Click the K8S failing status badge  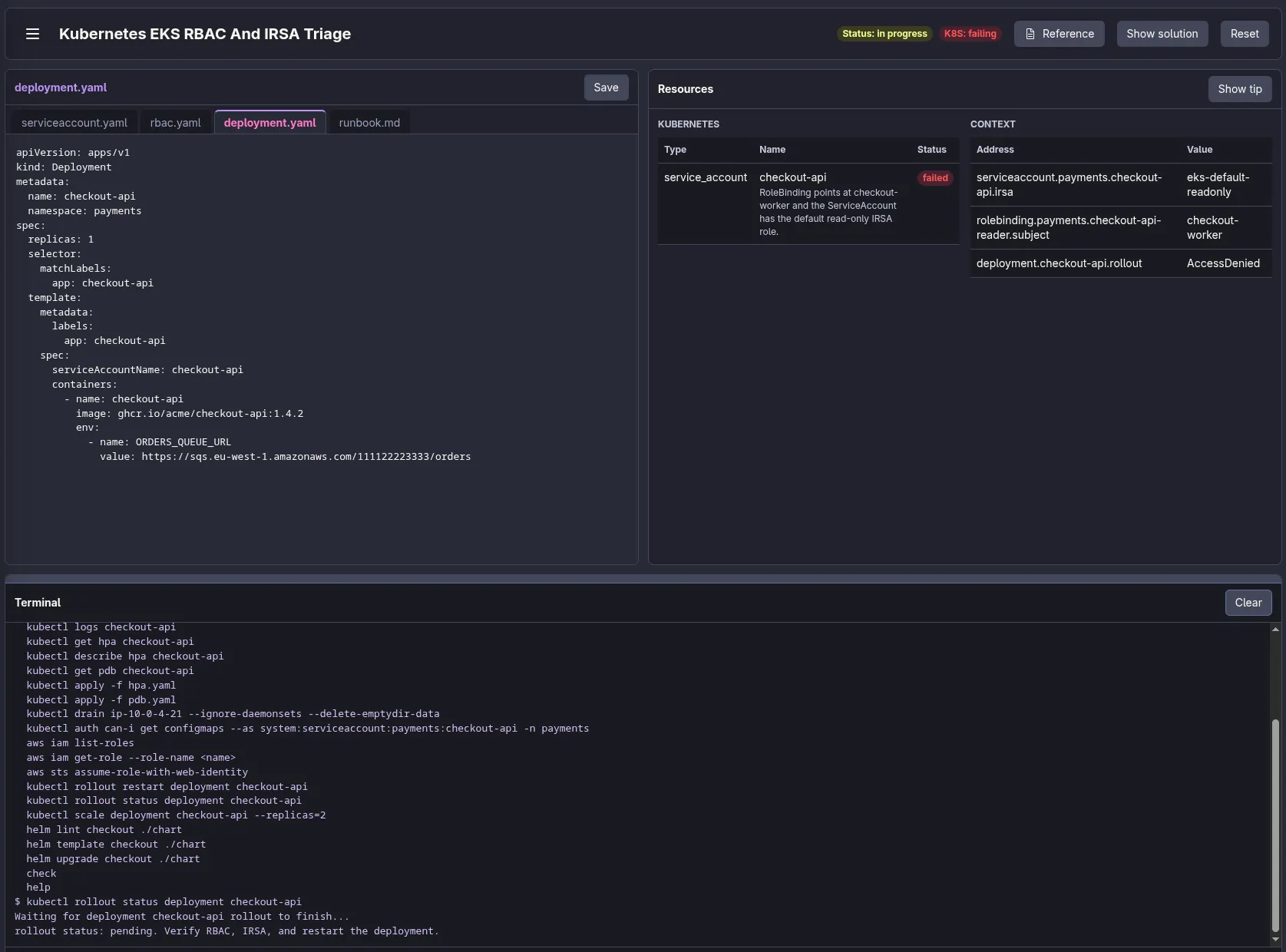tap(970, 34)
